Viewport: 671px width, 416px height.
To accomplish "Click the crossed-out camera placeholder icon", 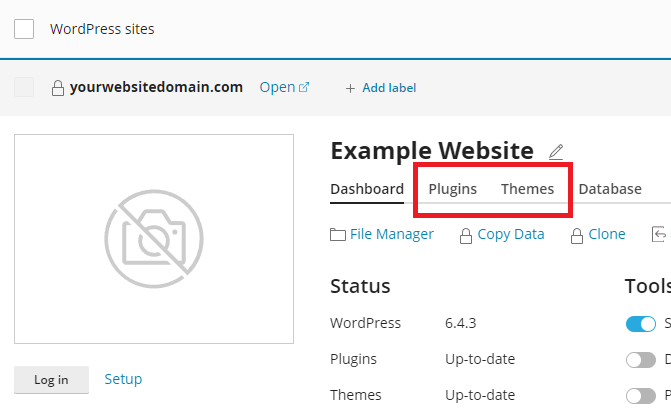I will coord(154,240).
